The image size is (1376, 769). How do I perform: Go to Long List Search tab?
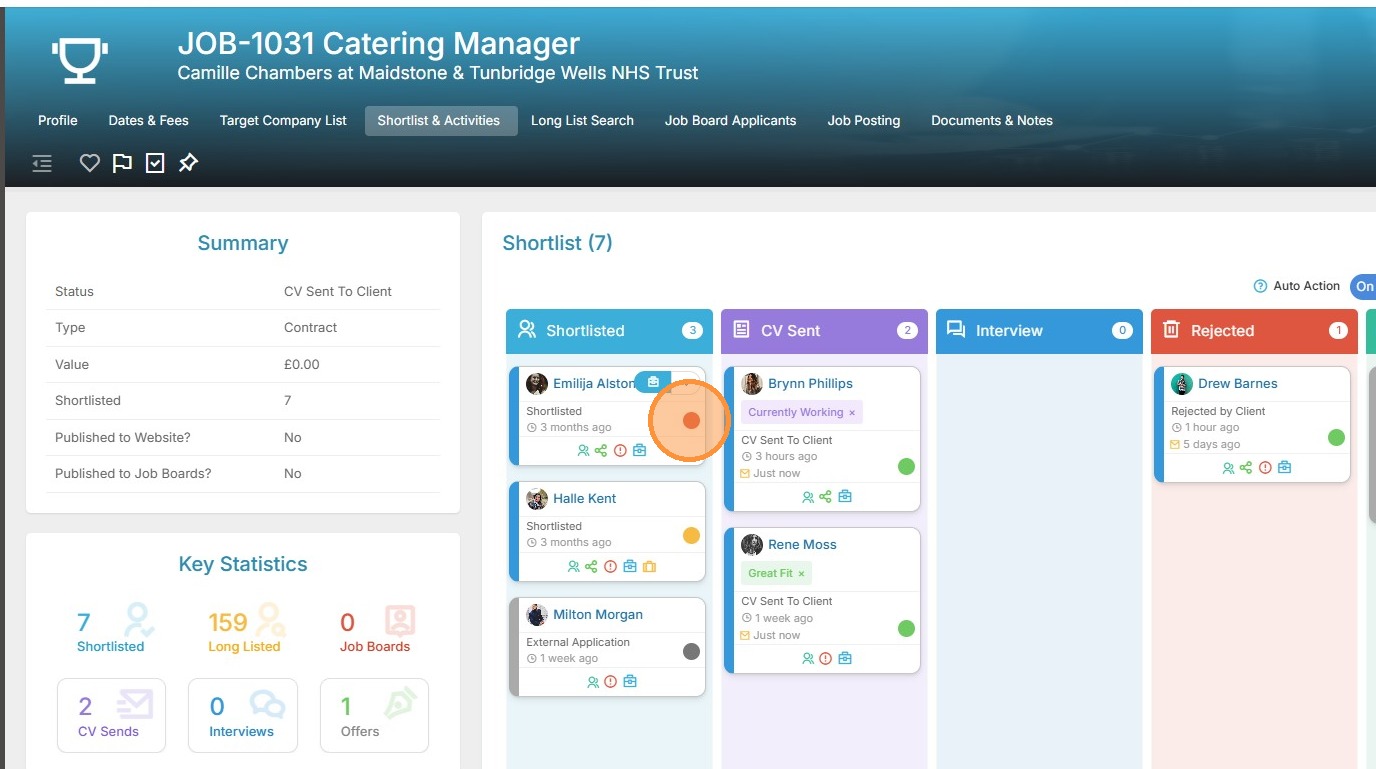click(582, 121)
